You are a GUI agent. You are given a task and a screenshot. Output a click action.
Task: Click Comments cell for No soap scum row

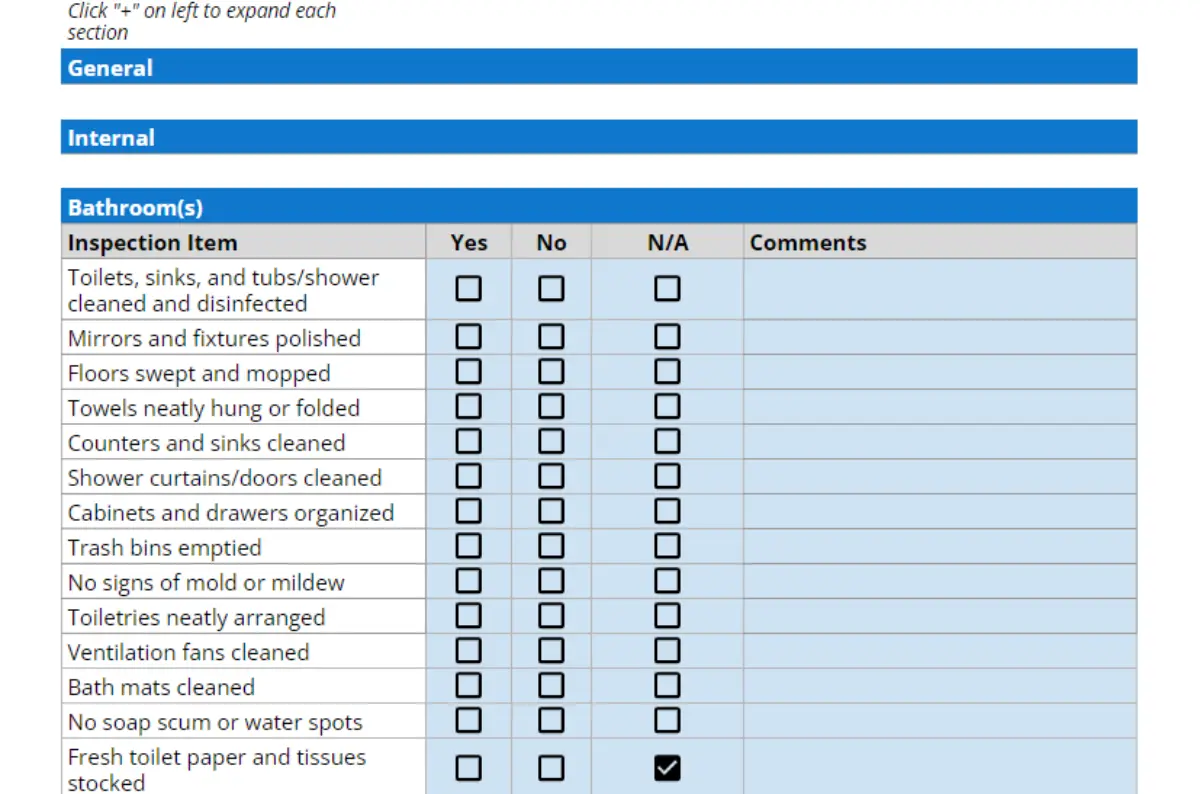pos(939,721)
